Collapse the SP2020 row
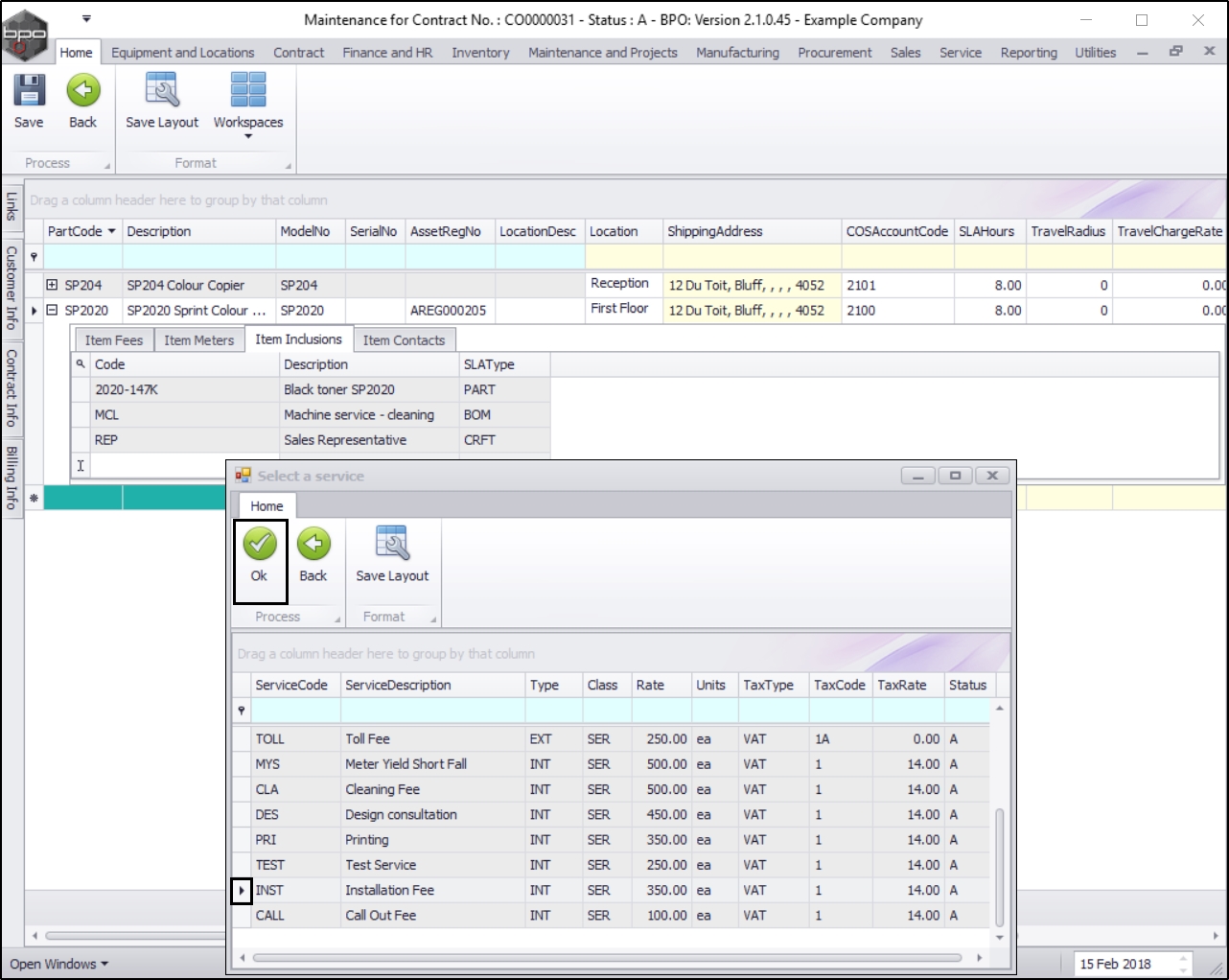Image resolution: width=1229 pixels, height=980 pixels. (53, 310)
